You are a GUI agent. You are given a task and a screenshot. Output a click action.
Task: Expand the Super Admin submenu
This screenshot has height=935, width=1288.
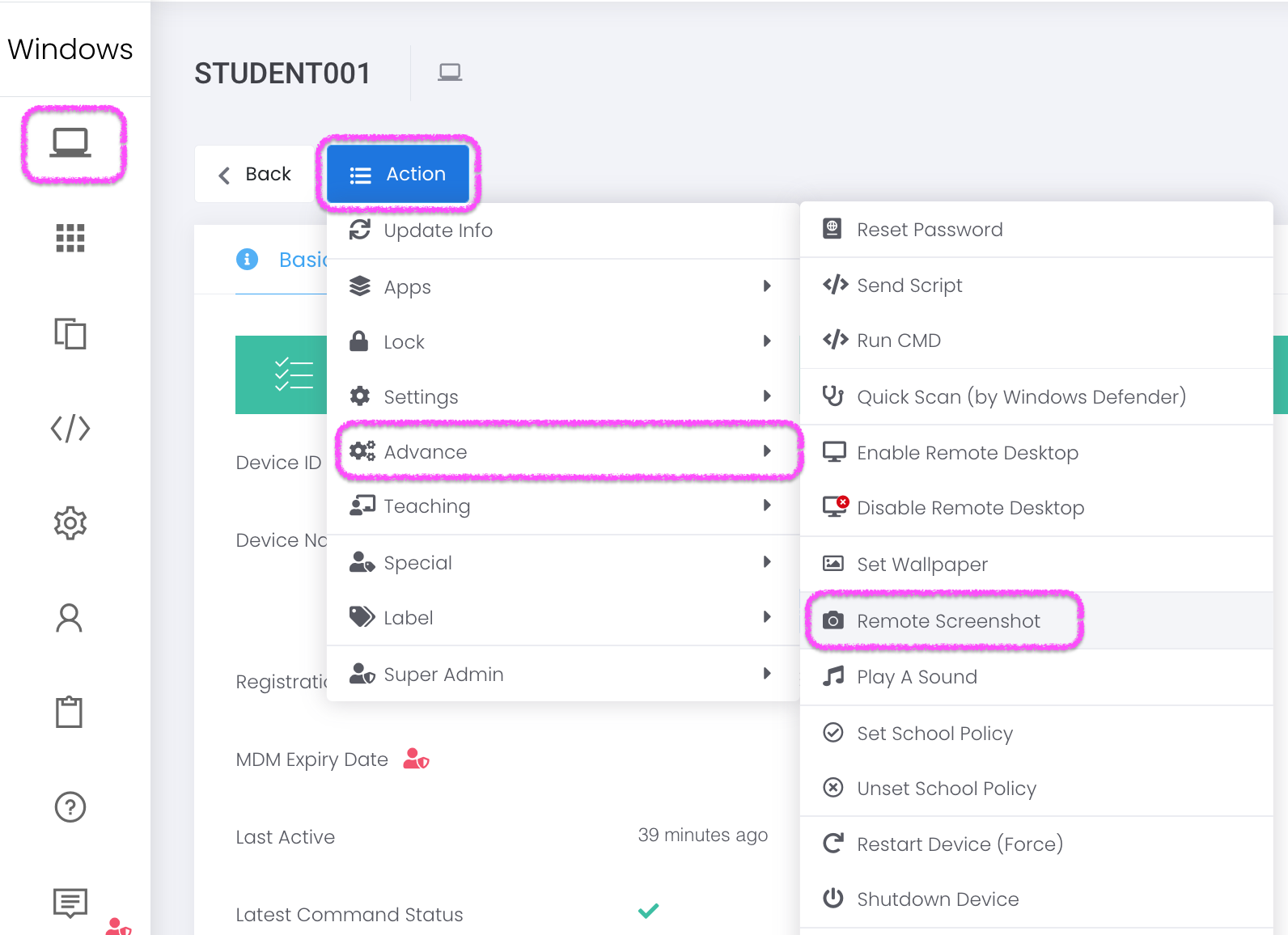point(563,674)
